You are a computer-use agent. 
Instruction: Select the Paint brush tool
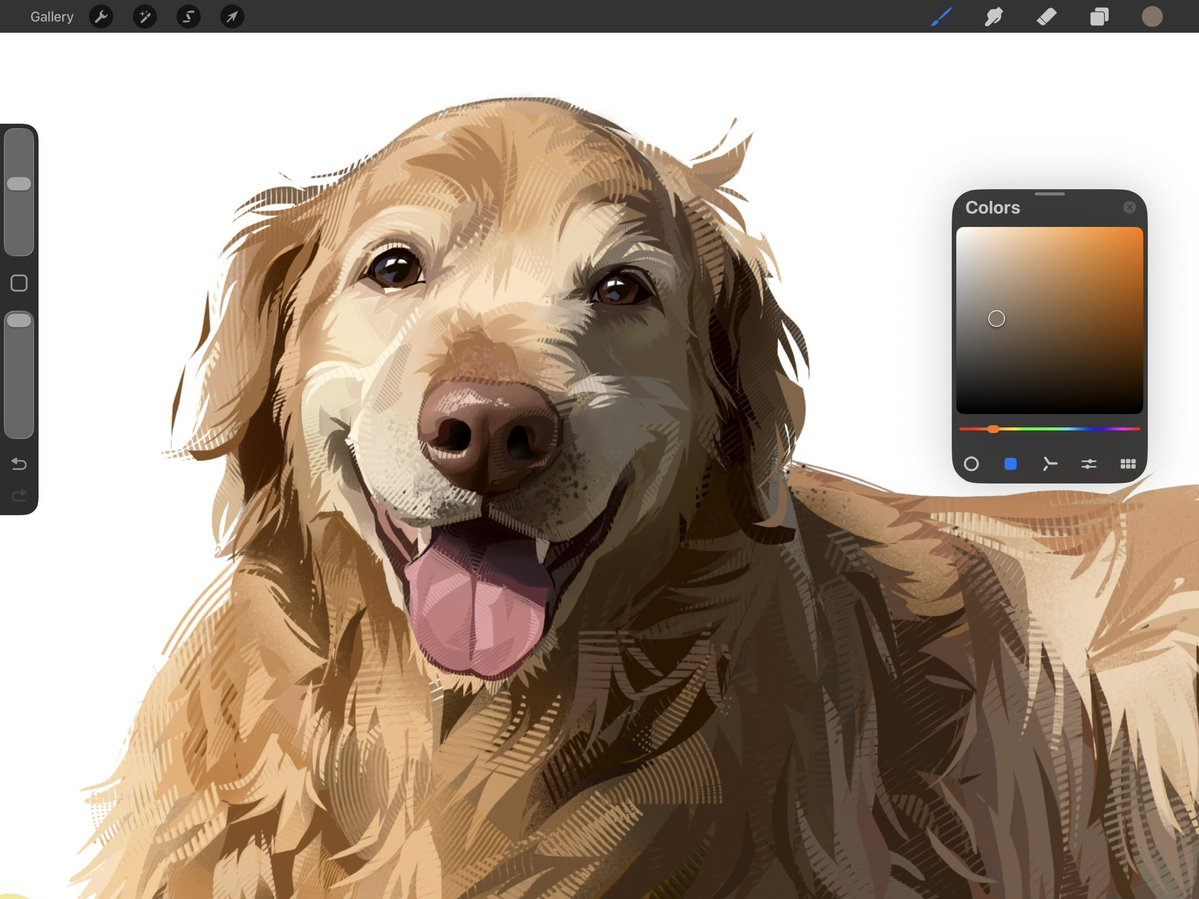click(941, 16)
